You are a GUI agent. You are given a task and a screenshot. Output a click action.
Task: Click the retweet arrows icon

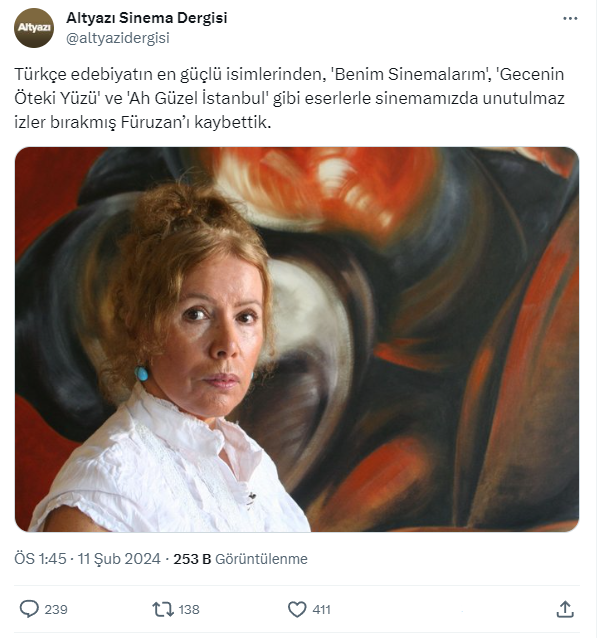pos(163,610)
